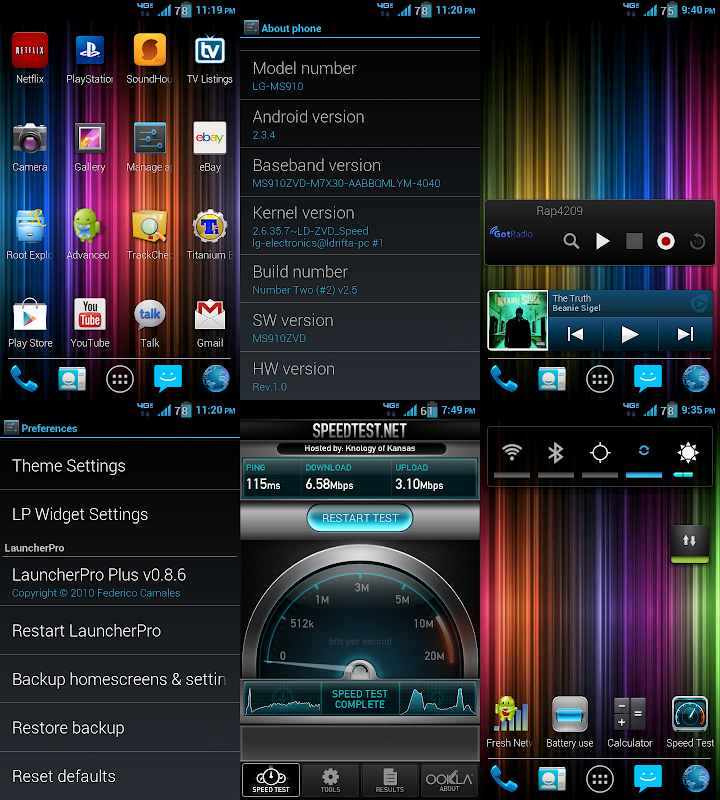This screenshot has height=800, width=720.
Task: Tap the GotRadio search magnifier icon
Action: point(571,241)
